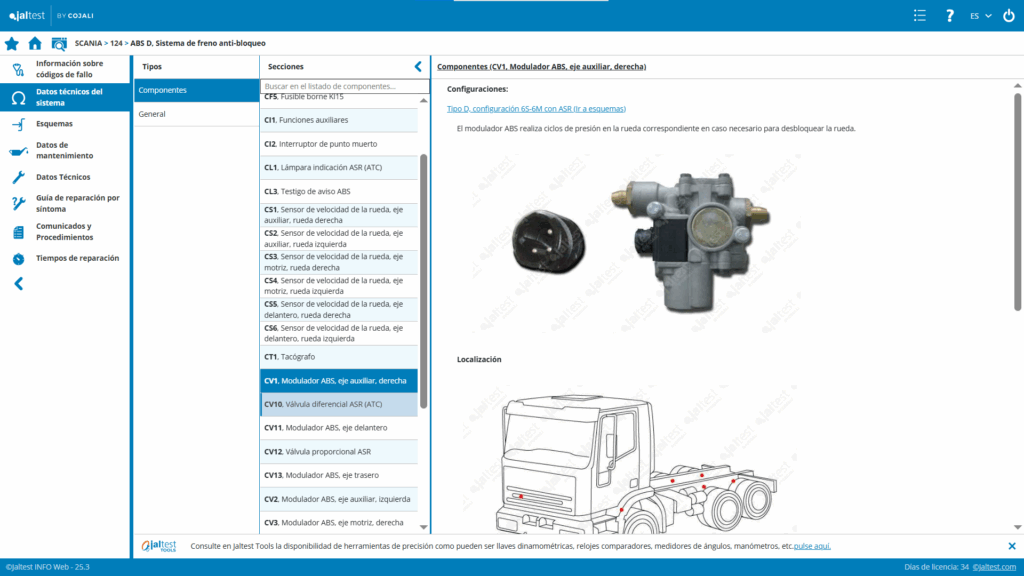The height and width of the screenshot is (576, 1024).
Task: Collapse the left sidebar menu arrow
Action: (x=18, y=284)
